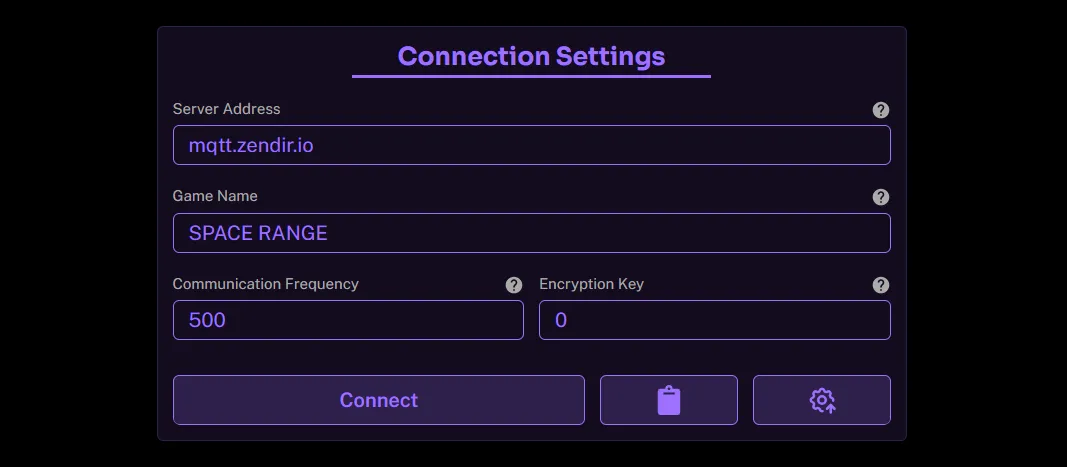This screenshot has height=467, width=1067.
Task: Click the Encryption Key question mark icon
Action: [880, 285]
